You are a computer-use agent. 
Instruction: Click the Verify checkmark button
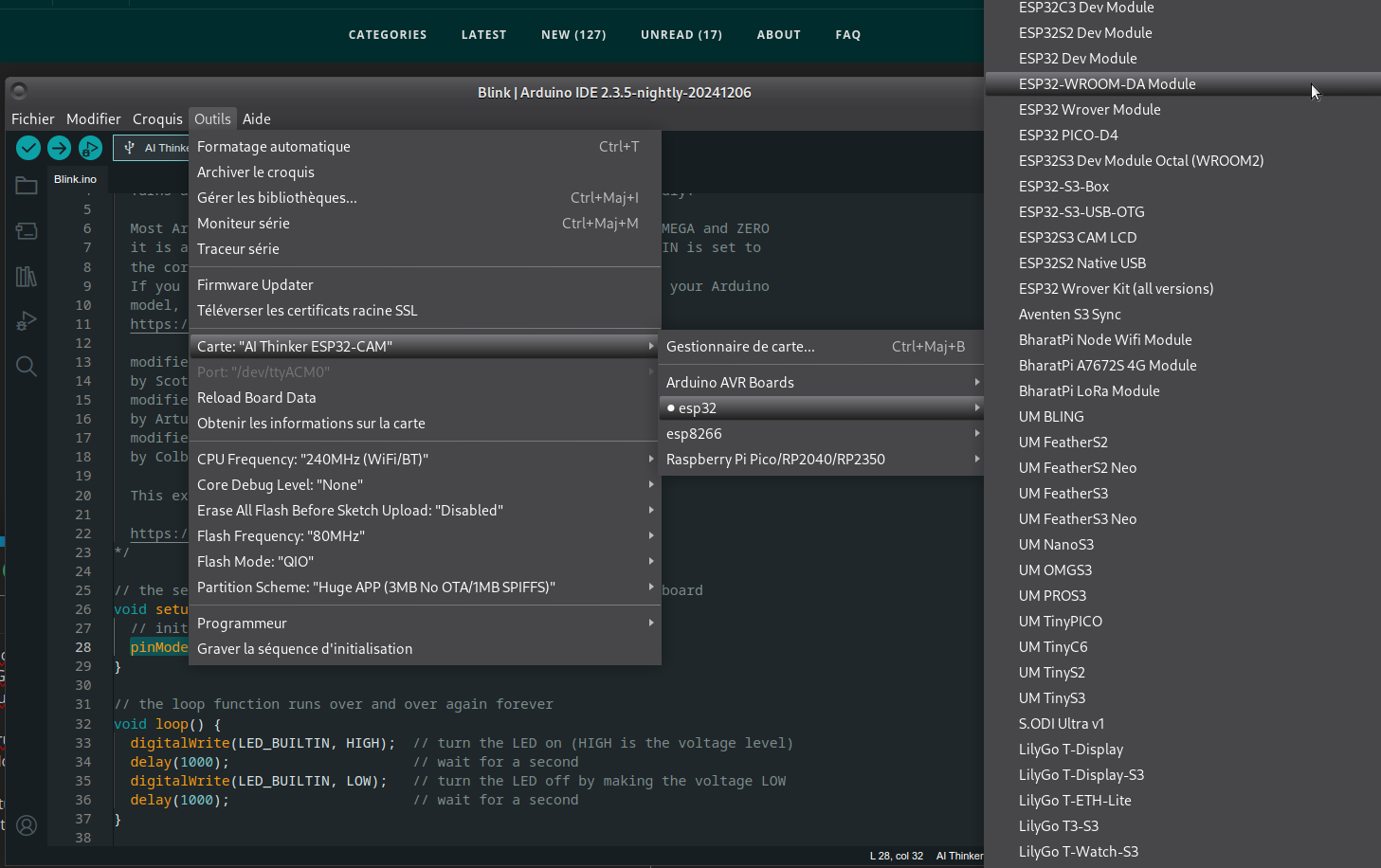coord(28,148)
